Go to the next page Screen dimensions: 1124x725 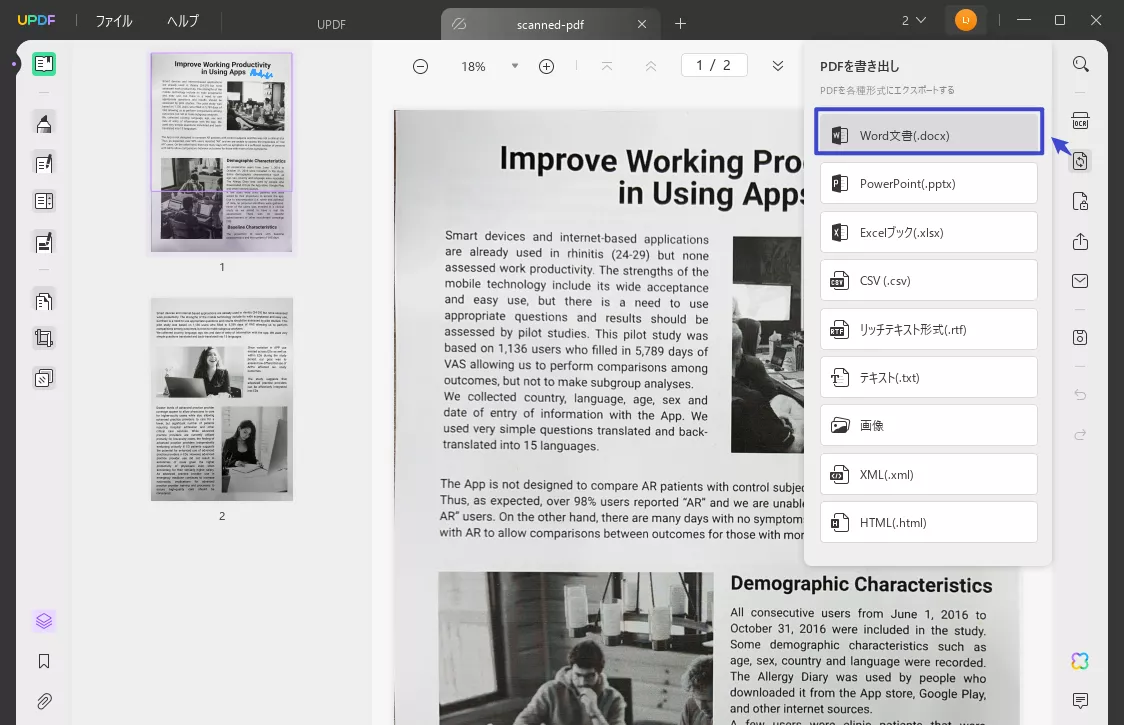tap(778, 67)
